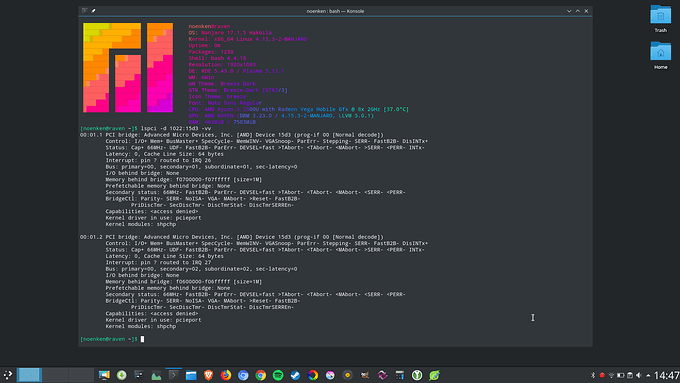The width and height of the screenshot is (680, 383).
Task: Switch to the first virtual desktop in the pager
Action: [29, 375]
